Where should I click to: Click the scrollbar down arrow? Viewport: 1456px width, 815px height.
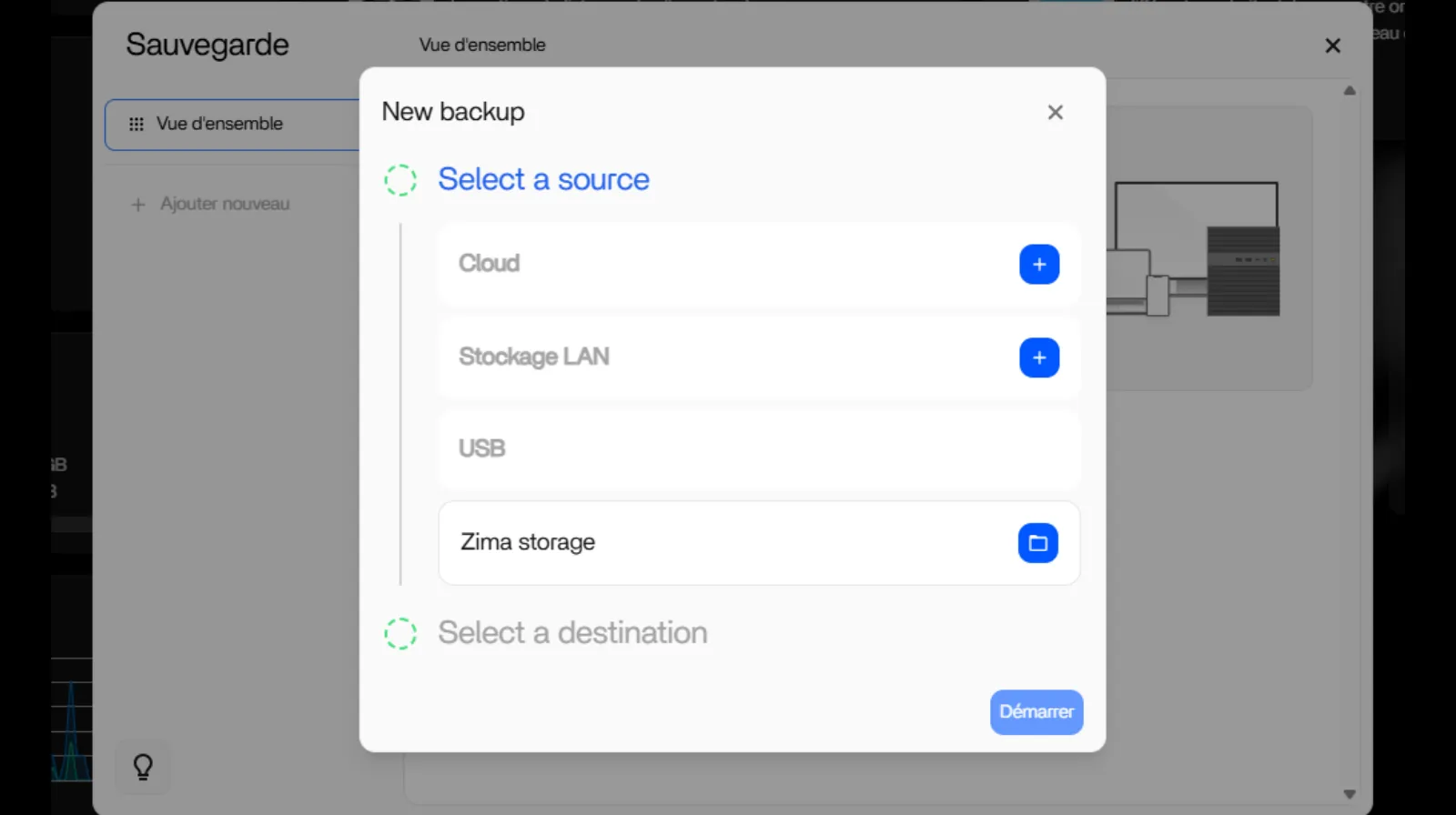[1350, 791]
